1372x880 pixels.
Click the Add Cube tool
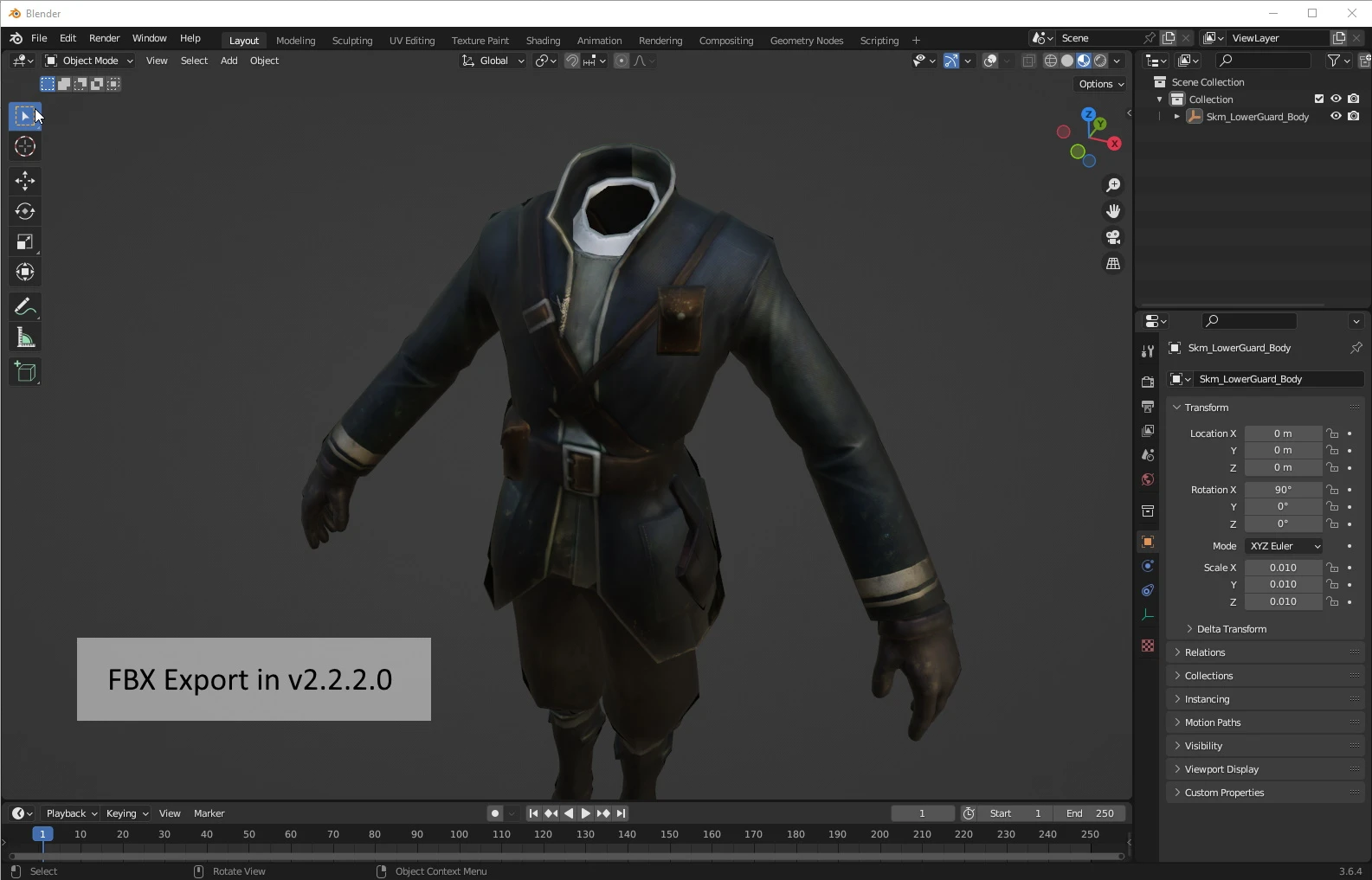click(x=25, y=373)
